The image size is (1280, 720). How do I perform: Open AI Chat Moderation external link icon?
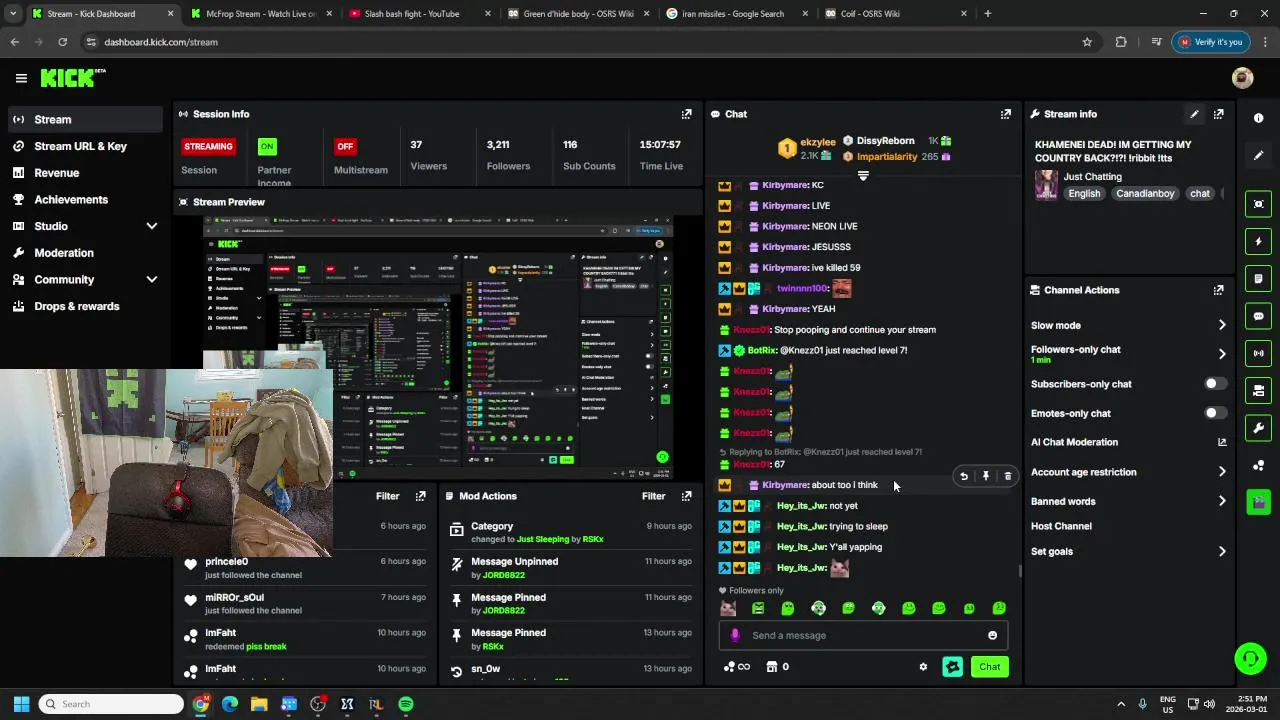point(1221,442)
